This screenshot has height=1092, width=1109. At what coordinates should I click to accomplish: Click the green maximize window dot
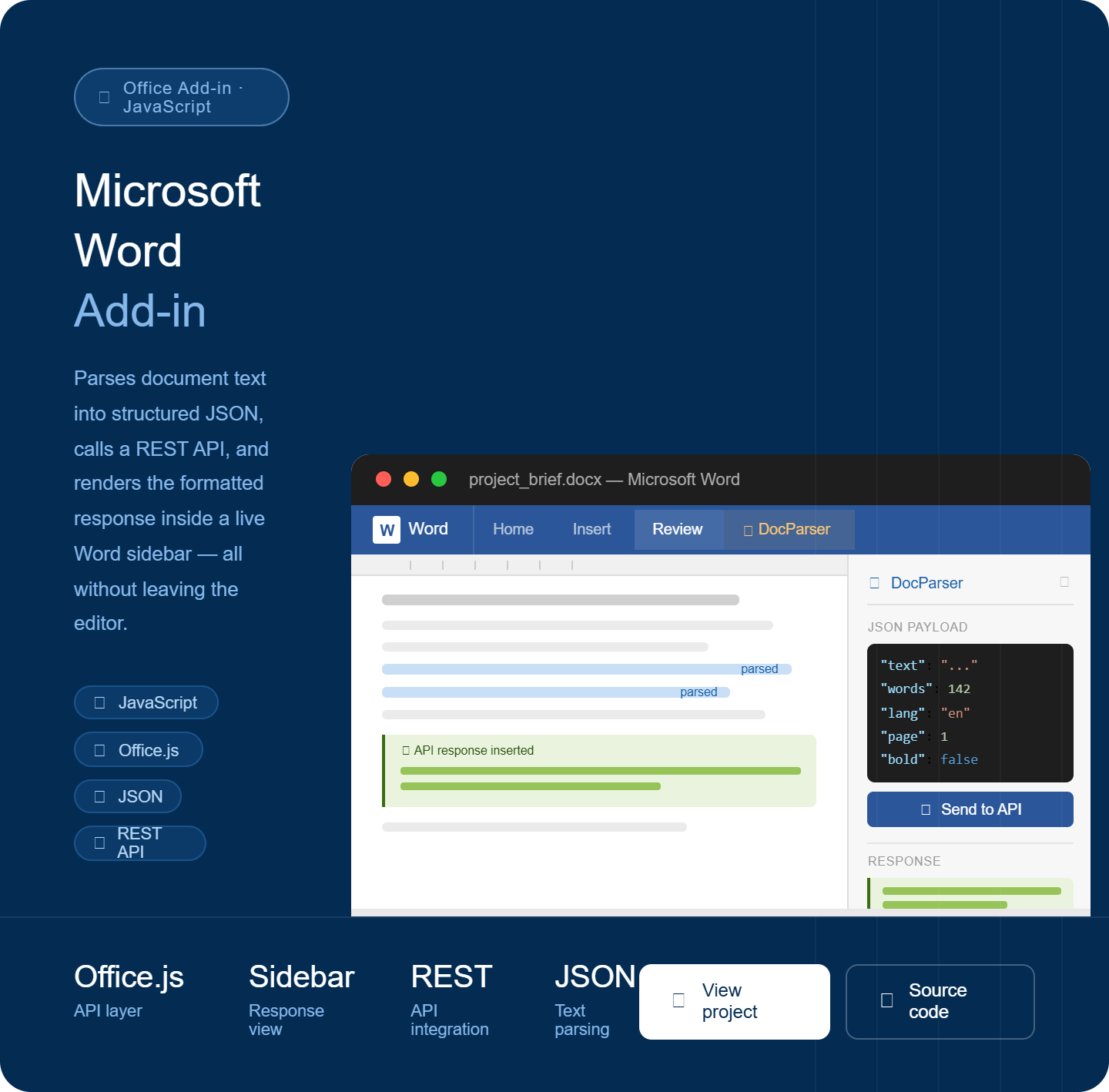[439, 479]
